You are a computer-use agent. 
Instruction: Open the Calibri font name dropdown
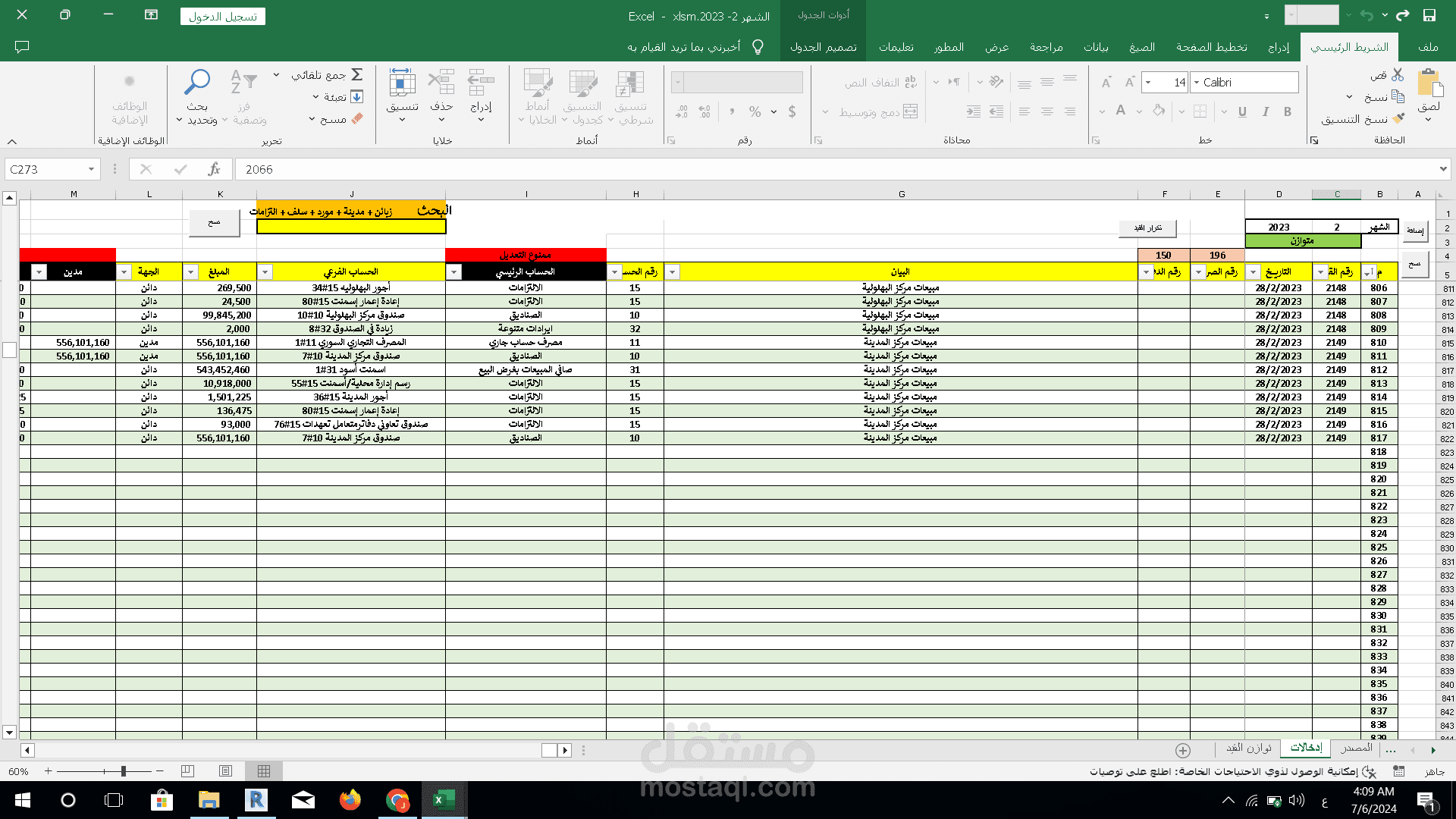pyautogui.click(x=1197, y=82)
